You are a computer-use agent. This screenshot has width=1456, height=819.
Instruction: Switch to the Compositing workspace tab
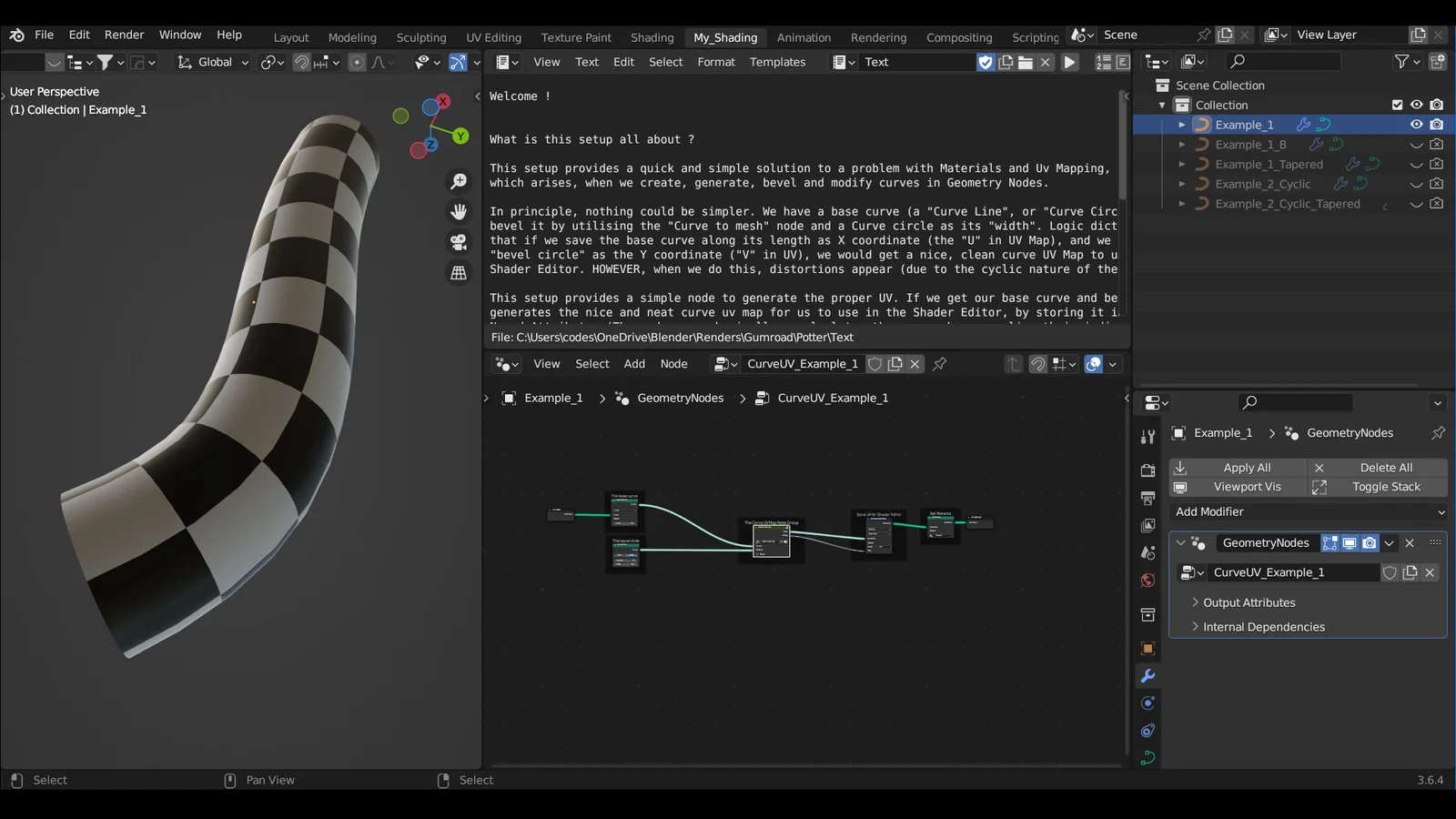(x=959, y=37)
